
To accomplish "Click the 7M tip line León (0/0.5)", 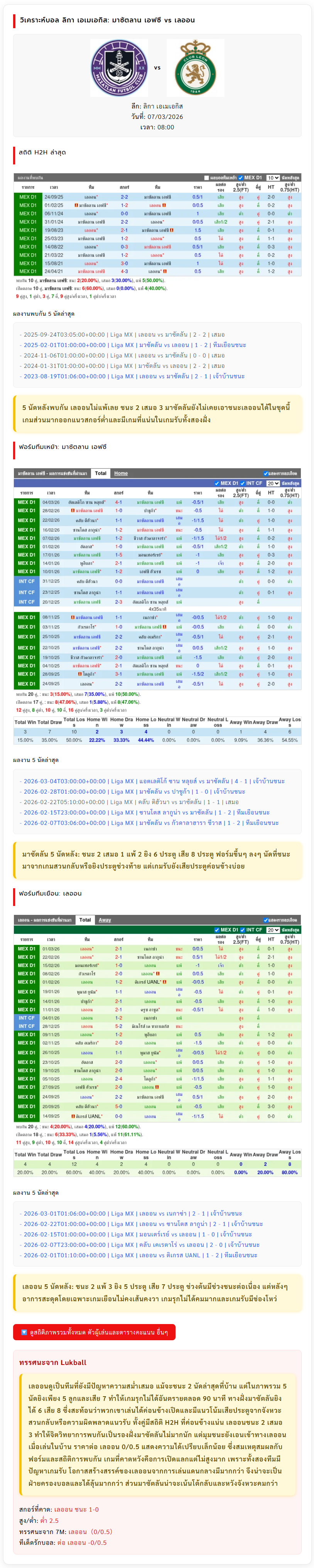I will pos(66,1531).
